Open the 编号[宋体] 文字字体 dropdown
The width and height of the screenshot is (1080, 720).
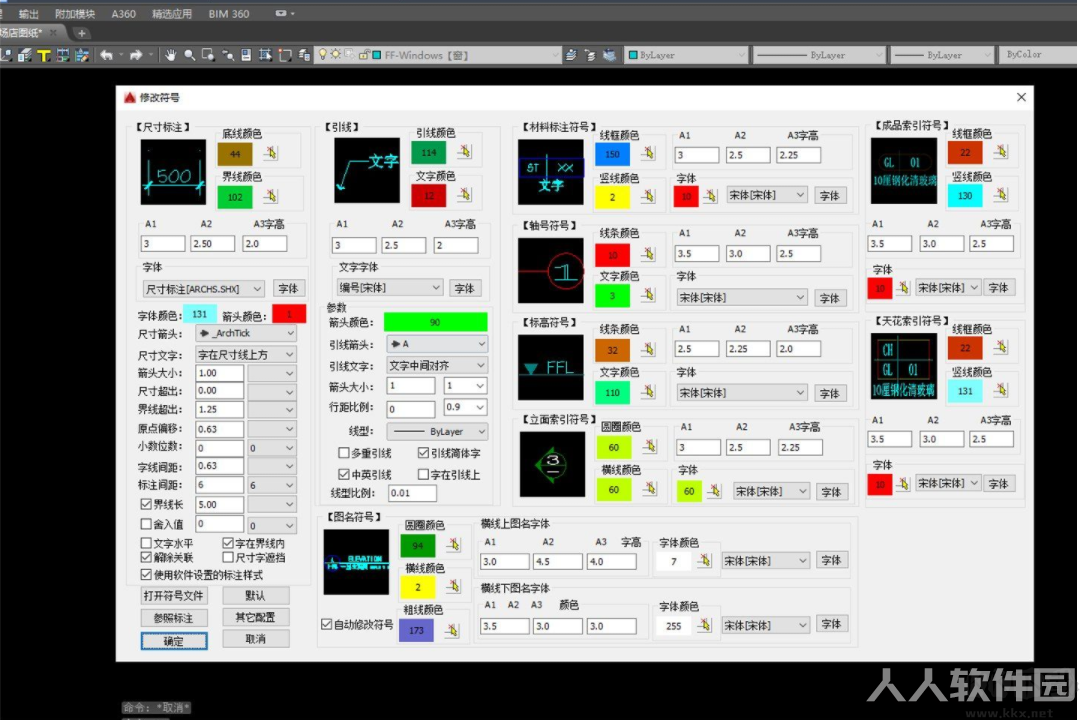390,287
